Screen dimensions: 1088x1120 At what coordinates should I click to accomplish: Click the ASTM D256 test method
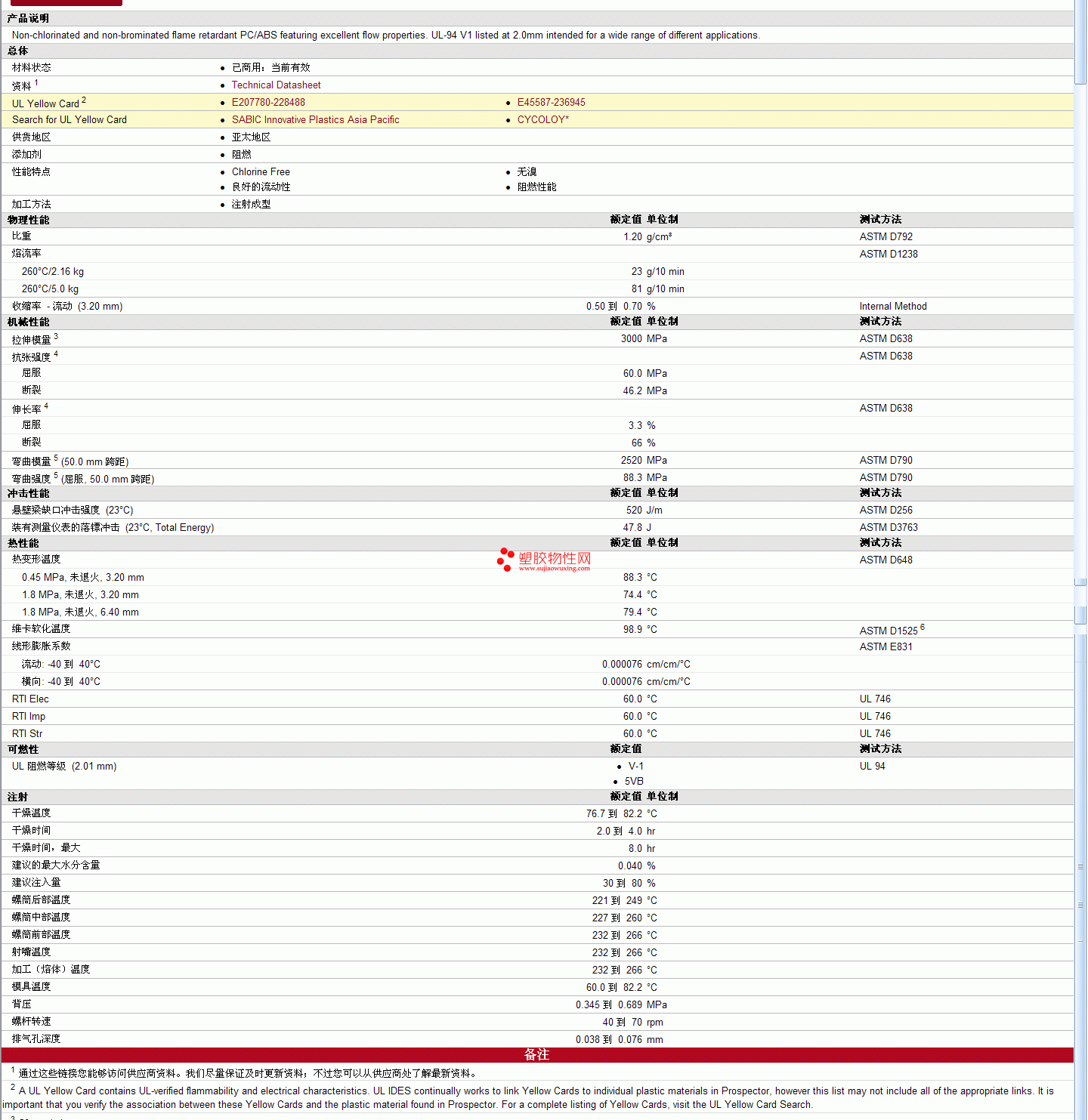[x=886, y=511]
